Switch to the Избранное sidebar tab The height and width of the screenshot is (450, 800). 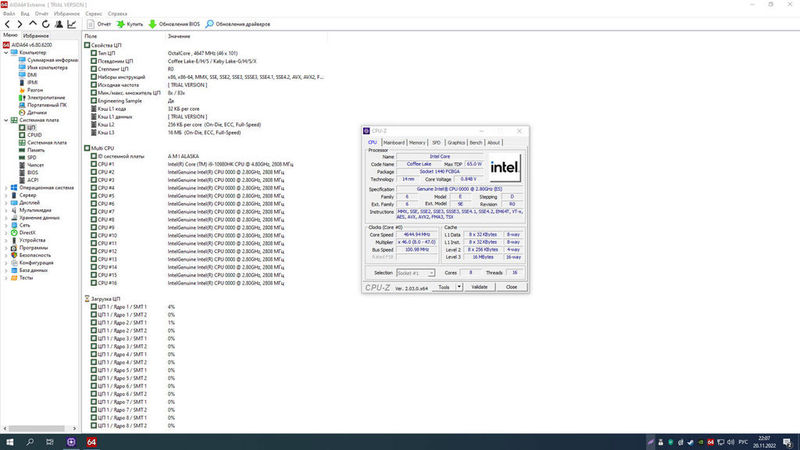tap(36, 36)
